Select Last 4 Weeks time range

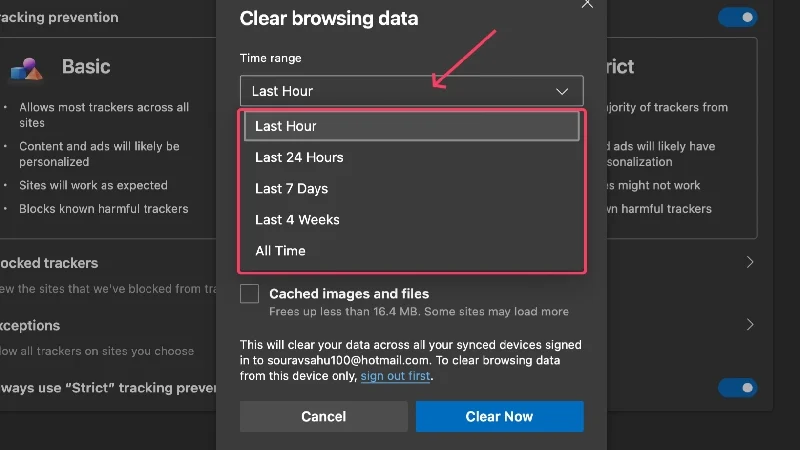click(297, 219)
